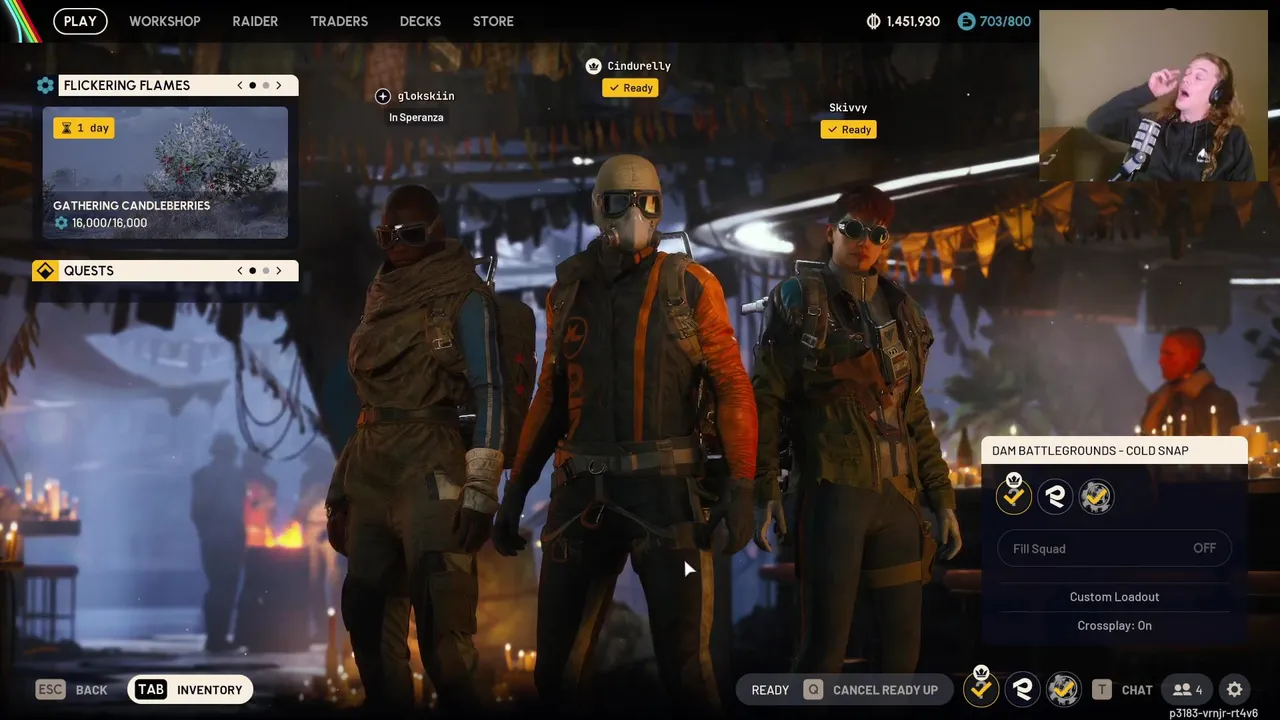Open the WORKSHOP tab
Screen dimensions: 1280x720
(x=165, y=21)
